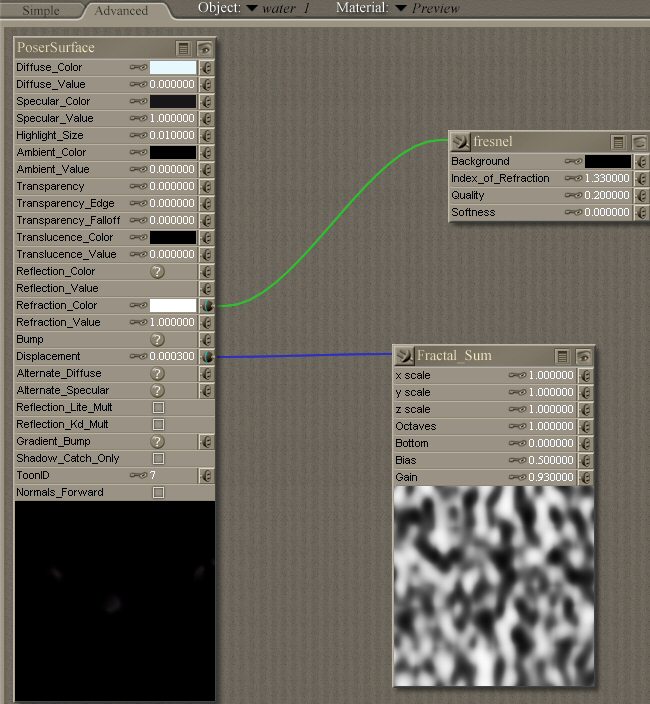Toggle Fractal_Sum node preview eye icon

(x=584, y=357)
